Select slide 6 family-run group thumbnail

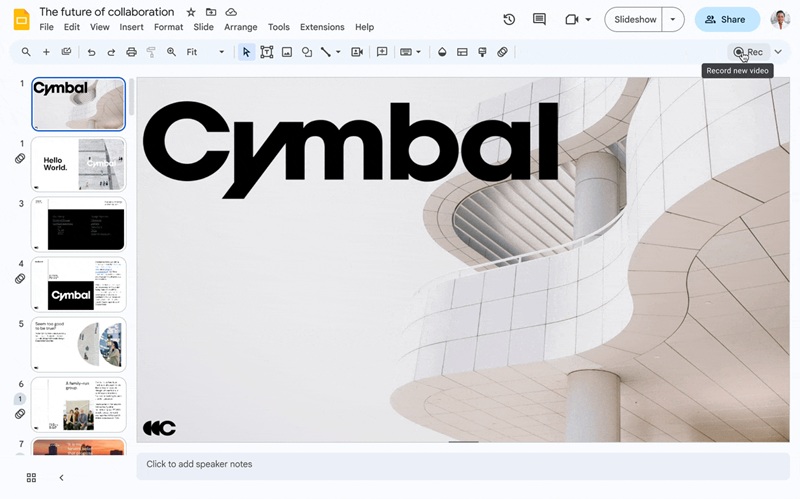click(78, 405)
